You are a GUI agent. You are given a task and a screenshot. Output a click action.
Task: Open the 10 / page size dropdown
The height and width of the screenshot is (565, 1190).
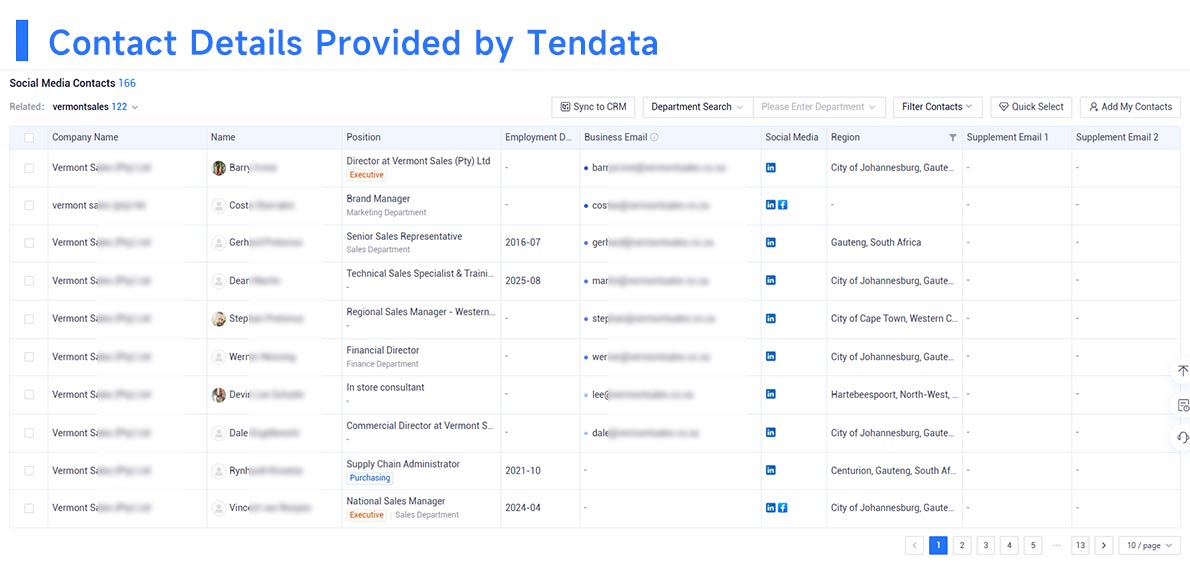coord(1149,545)
